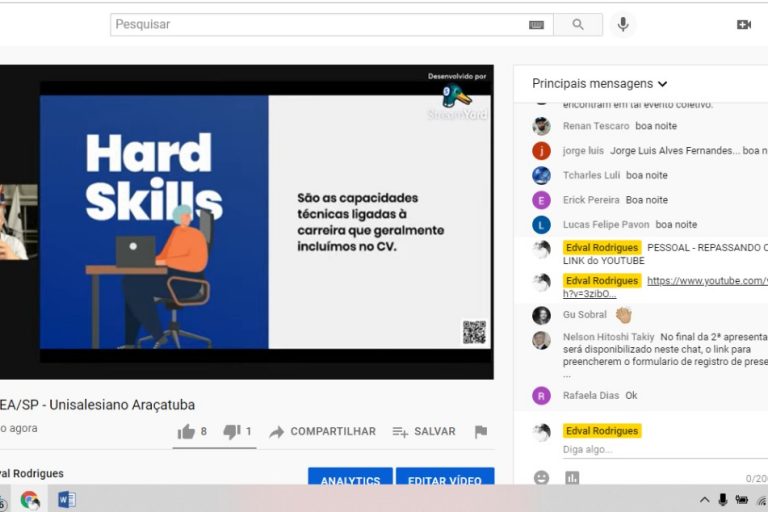The width and height of the screenshot is (768, 512).
Task: Expand the Principais mensagens chat dropdown
Action: coord(600,84)
